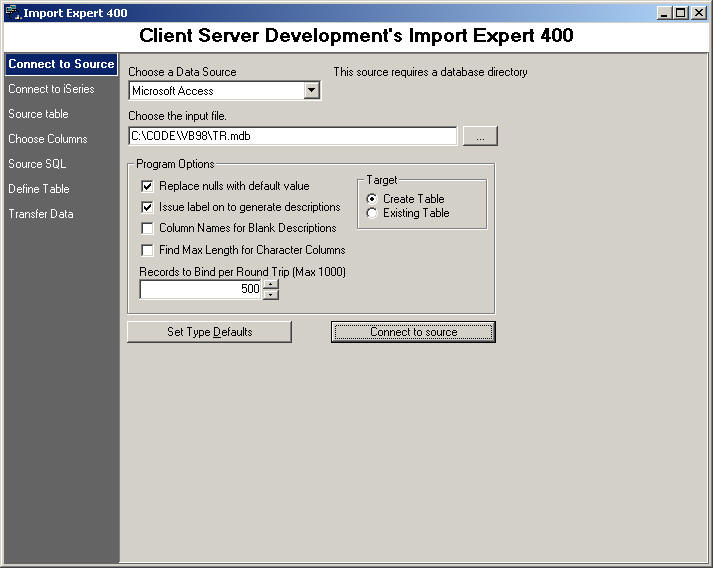Click Set Type Defaults button
The width and height of the screenshot is (713, 568).
pyautogui.click(x=210, y=332)
